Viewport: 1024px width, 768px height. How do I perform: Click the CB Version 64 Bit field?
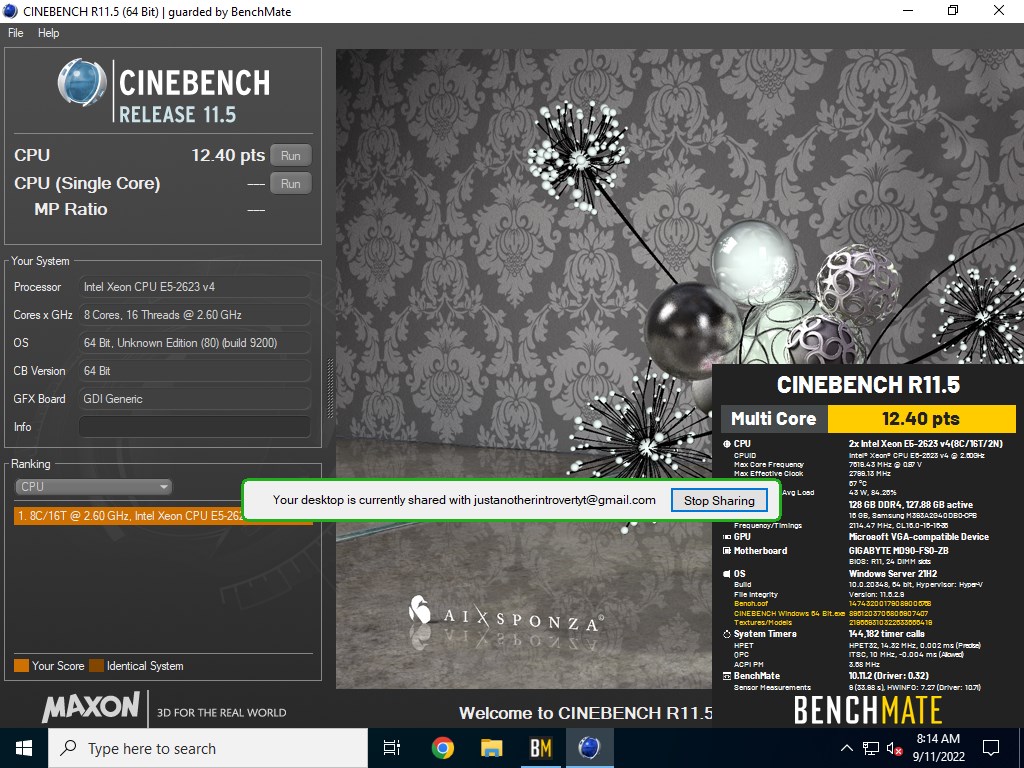coord(195,371)
